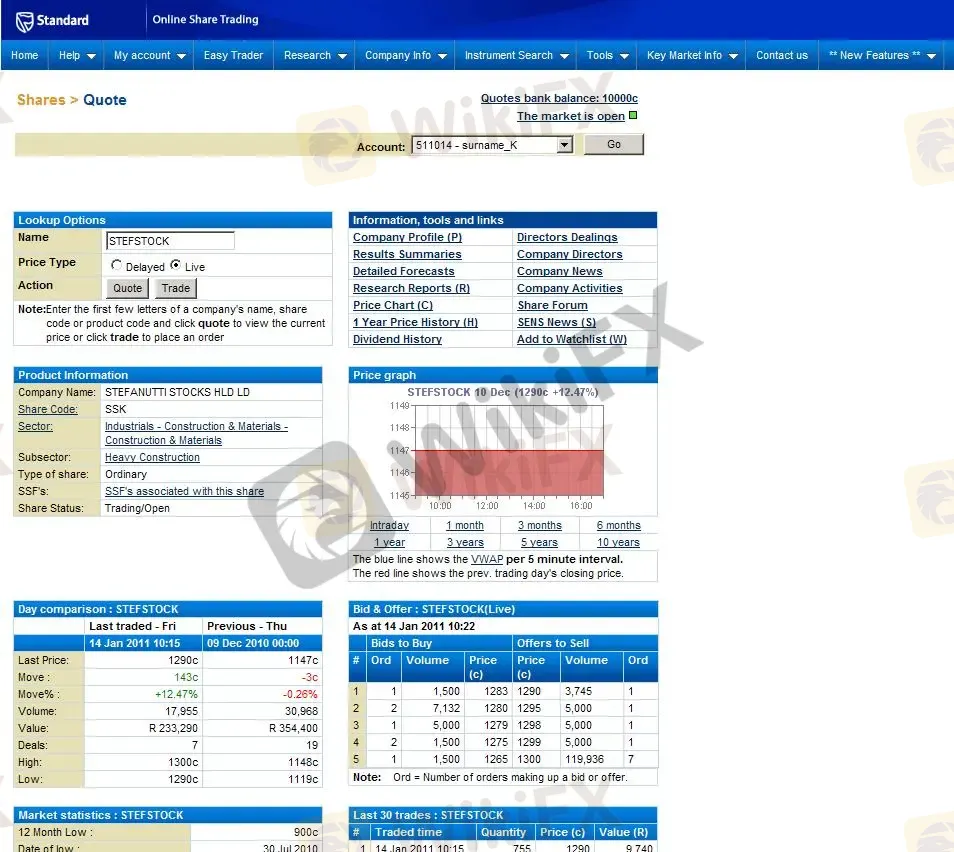Expand the Key Market Info menu
The height and width of the screenshot is (852, 954).
click(x=691, y=55)
